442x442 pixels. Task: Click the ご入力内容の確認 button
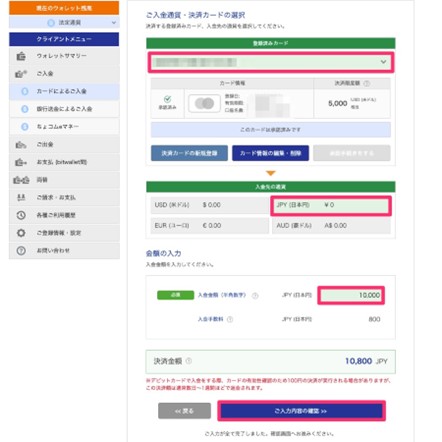pos(301,411)
